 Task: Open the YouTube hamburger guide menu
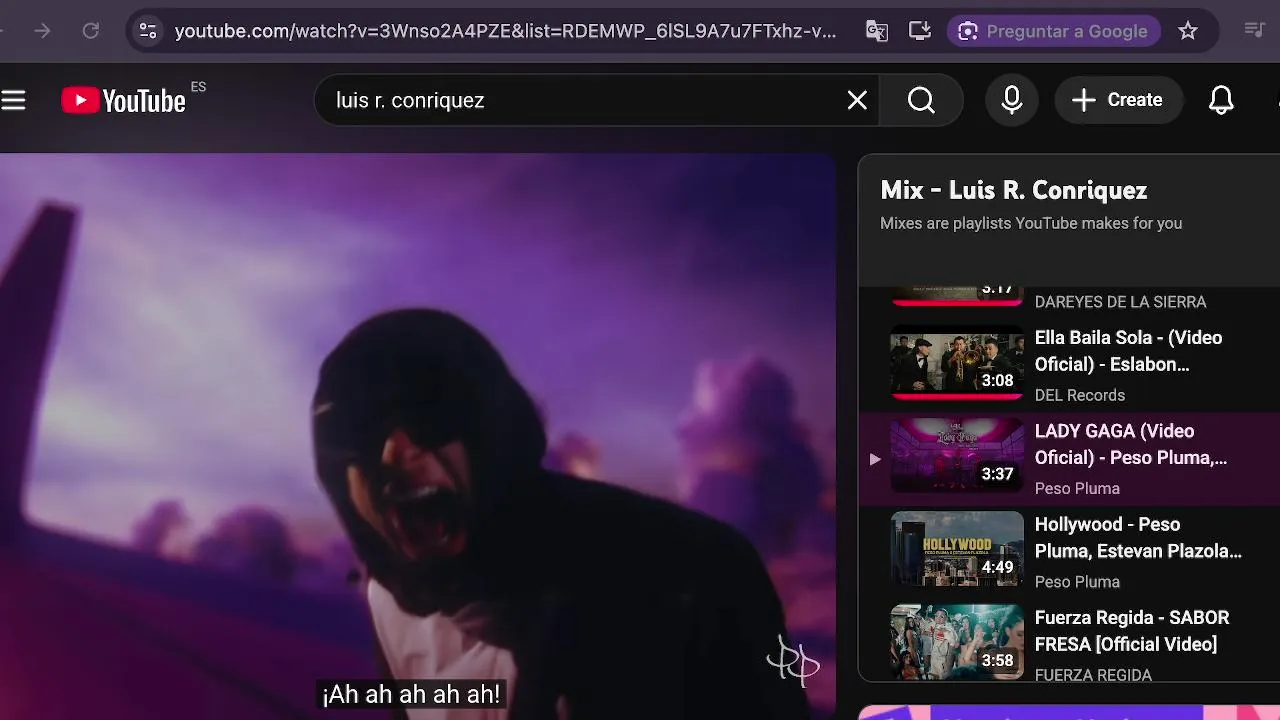(x=13, y=100)
